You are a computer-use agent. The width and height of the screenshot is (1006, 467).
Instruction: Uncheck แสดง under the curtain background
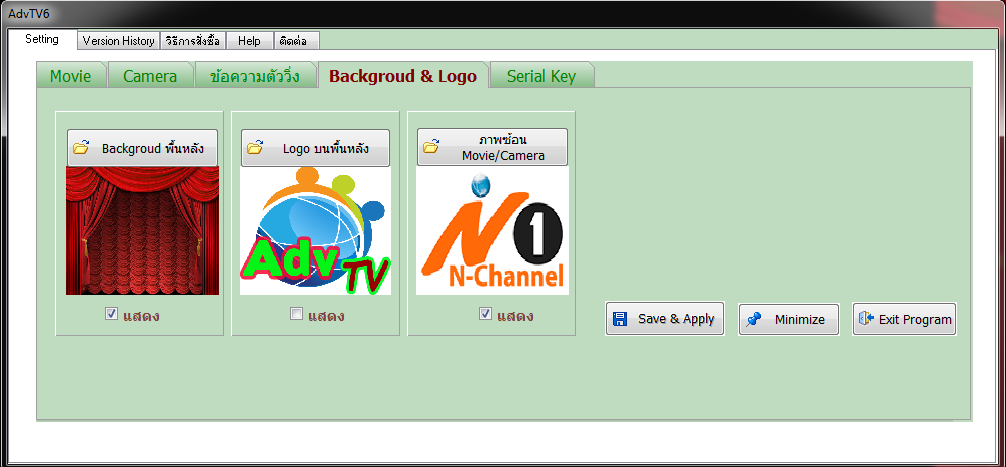(112, 314)
